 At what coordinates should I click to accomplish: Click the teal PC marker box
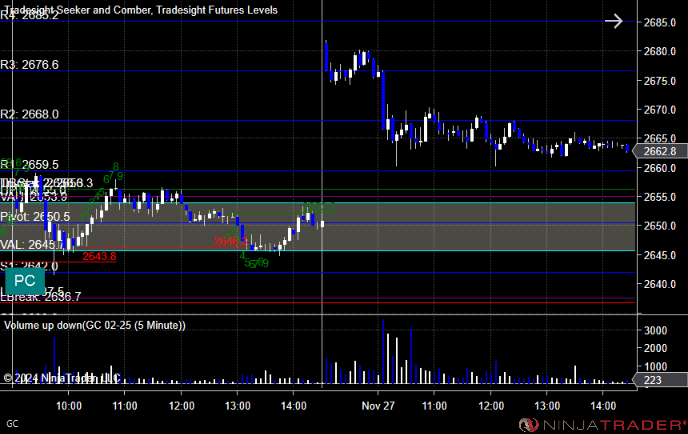tap(25, 281)
